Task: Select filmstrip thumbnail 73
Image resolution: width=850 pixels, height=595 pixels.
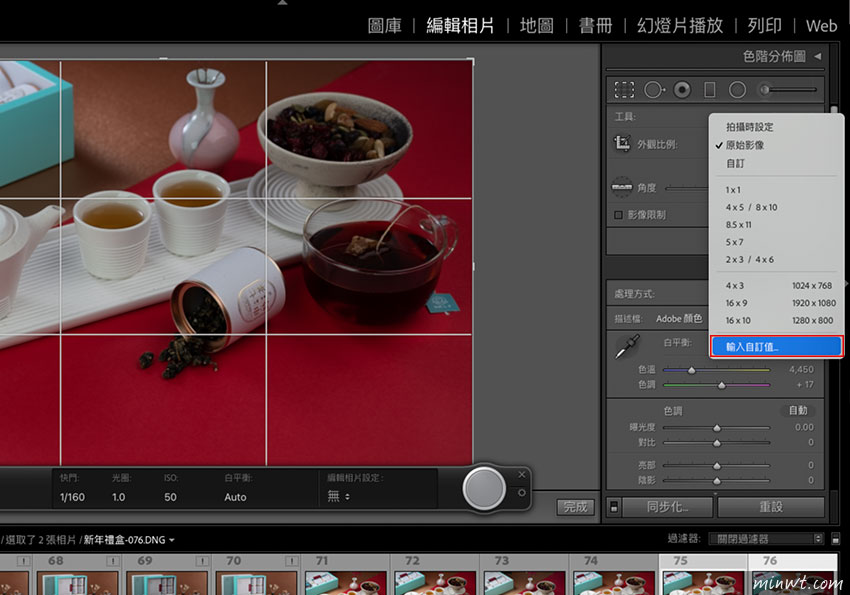Action: (525, 574)
